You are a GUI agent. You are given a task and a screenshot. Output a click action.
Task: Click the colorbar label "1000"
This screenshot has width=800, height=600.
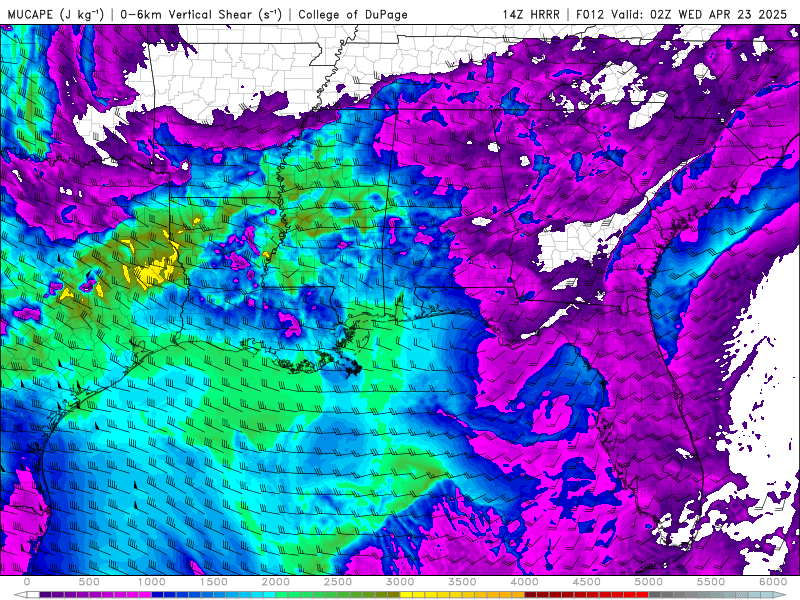[152, 582]
